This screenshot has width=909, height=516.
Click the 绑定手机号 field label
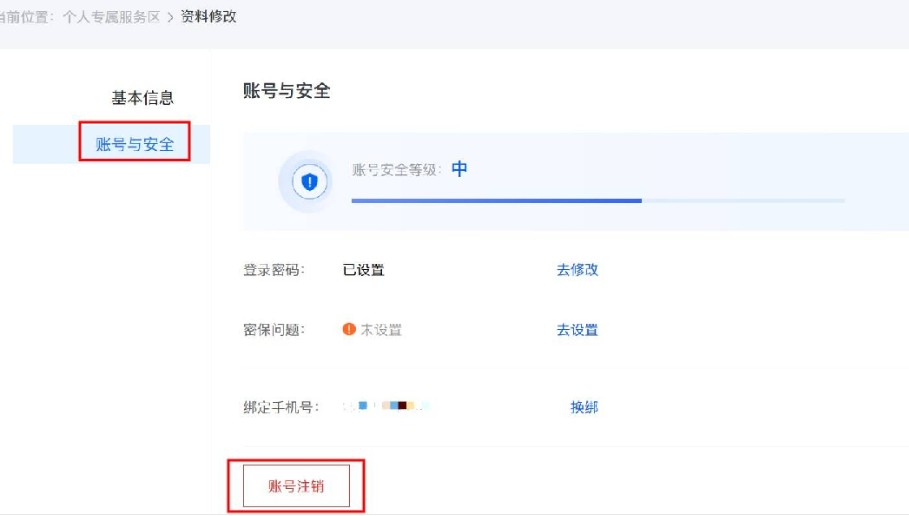click(281, 407)
